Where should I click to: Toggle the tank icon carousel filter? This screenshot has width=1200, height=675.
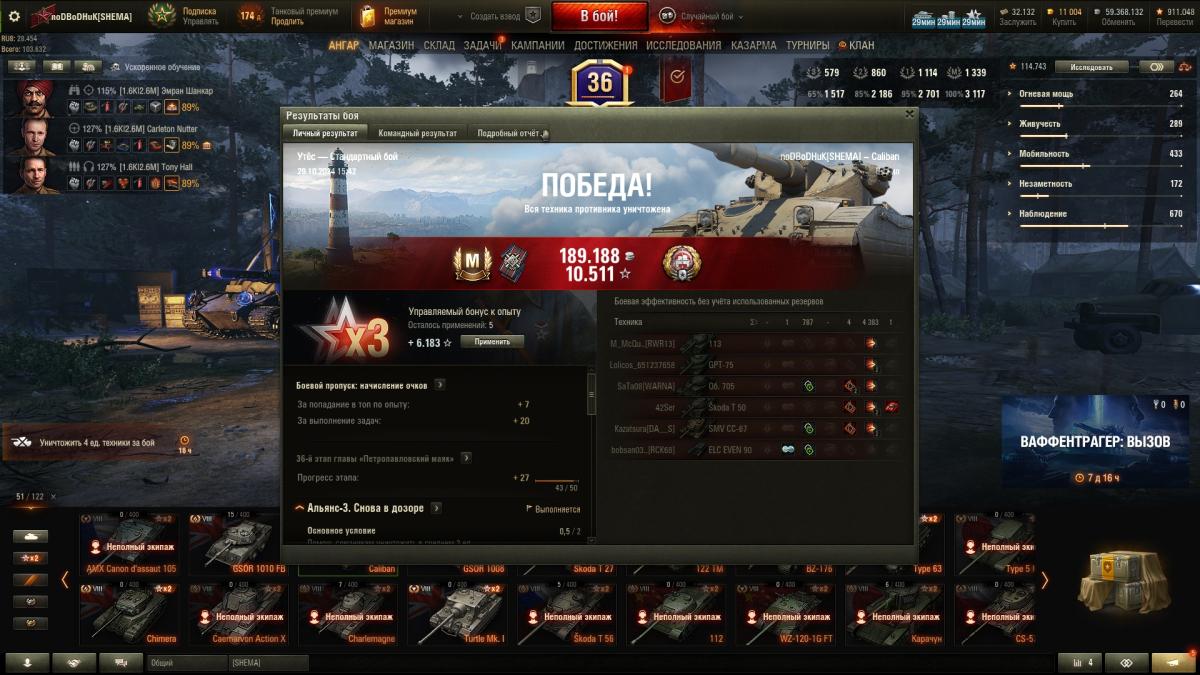(x=30, y=536)
